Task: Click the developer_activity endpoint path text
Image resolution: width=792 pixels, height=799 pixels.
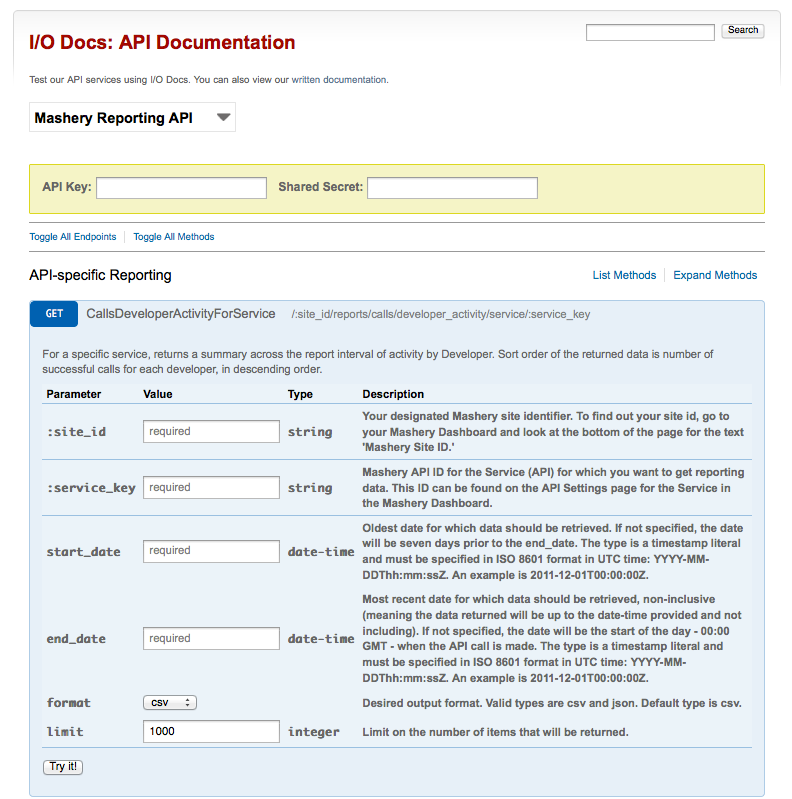Action: 441,314
